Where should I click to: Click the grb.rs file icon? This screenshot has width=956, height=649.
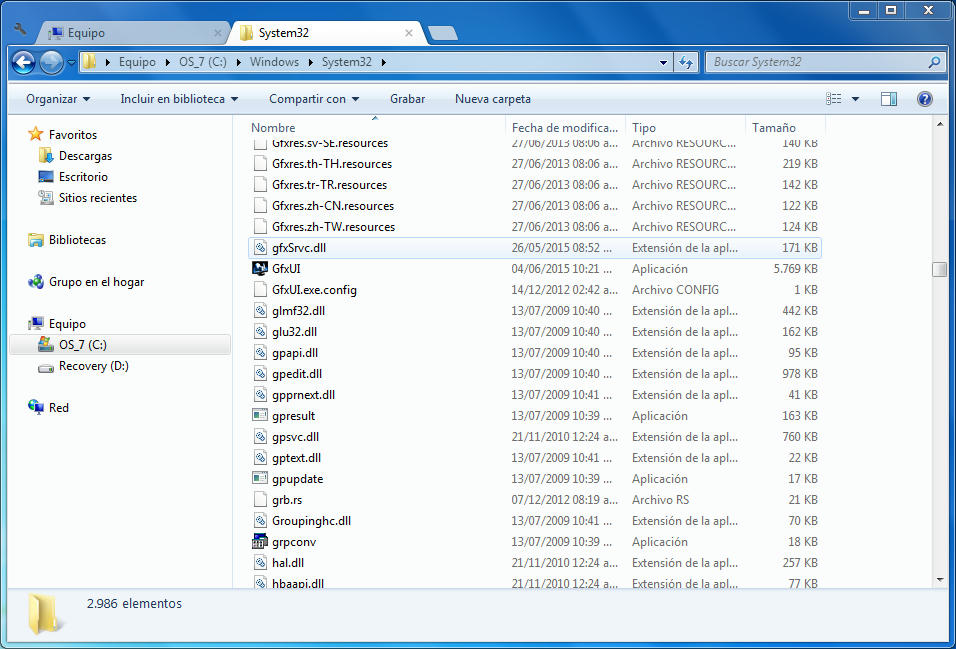[x=260, y=500]
